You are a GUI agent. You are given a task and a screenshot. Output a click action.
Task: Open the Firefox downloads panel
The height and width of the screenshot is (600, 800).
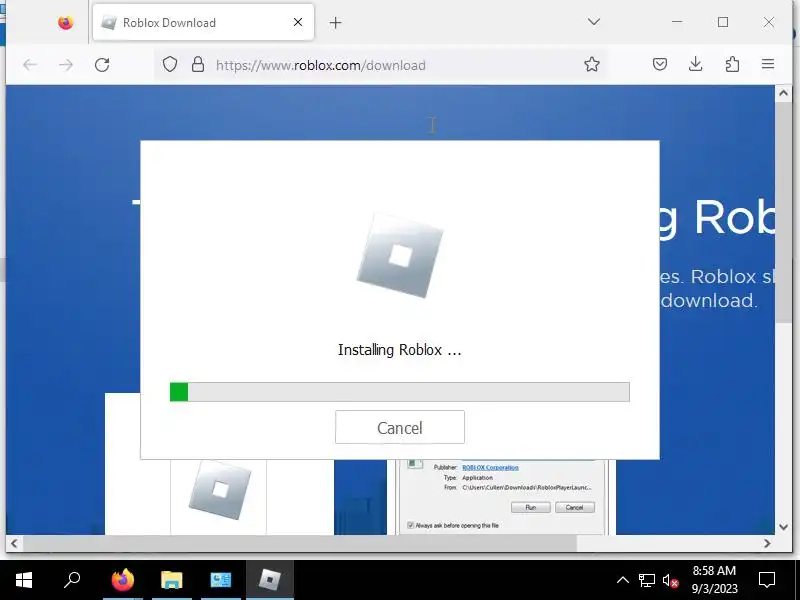tap(695, 64)
